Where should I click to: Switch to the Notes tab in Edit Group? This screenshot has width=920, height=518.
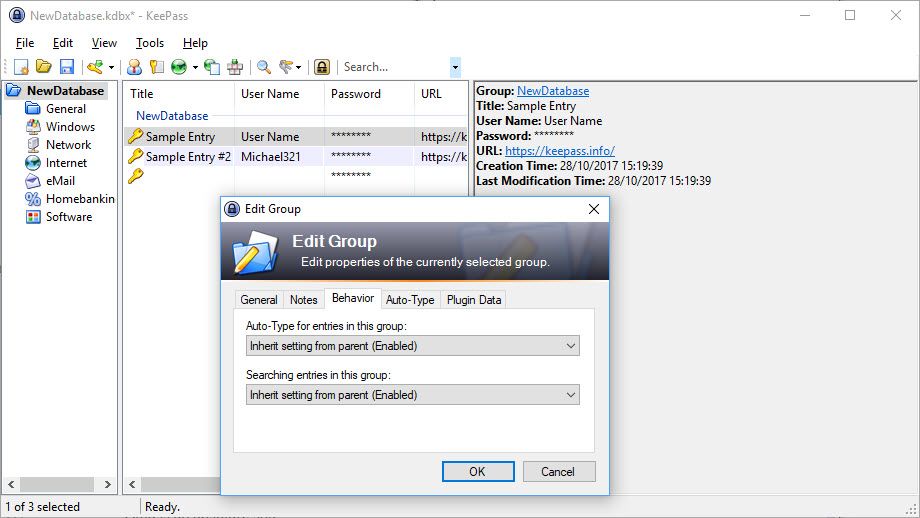coord(303,300)
